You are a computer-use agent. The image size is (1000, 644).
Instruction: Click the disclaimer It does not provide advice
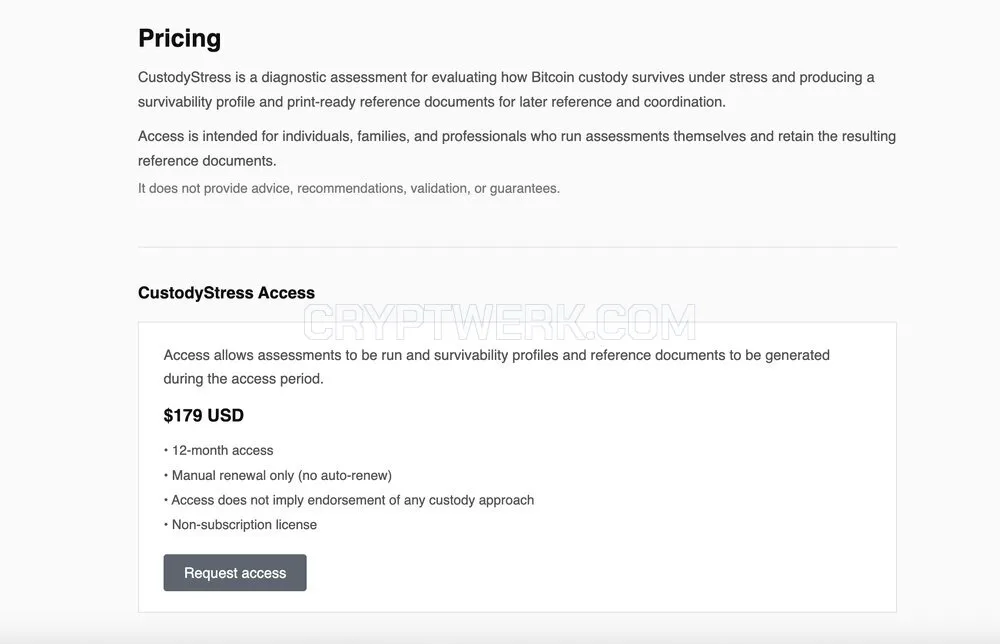click(349, 189)
